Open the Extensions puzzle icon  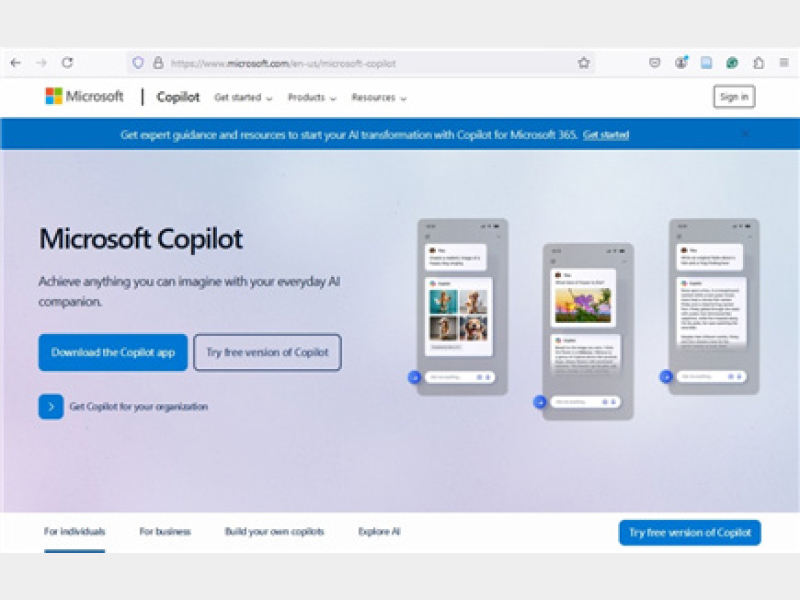coord(759,63)
